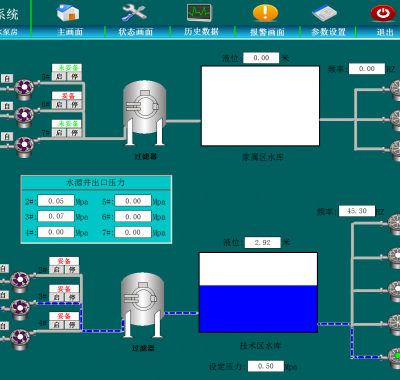Open the 报警画面 tab
The width and height of the screenshot is (400, 380).
(267, 32)
